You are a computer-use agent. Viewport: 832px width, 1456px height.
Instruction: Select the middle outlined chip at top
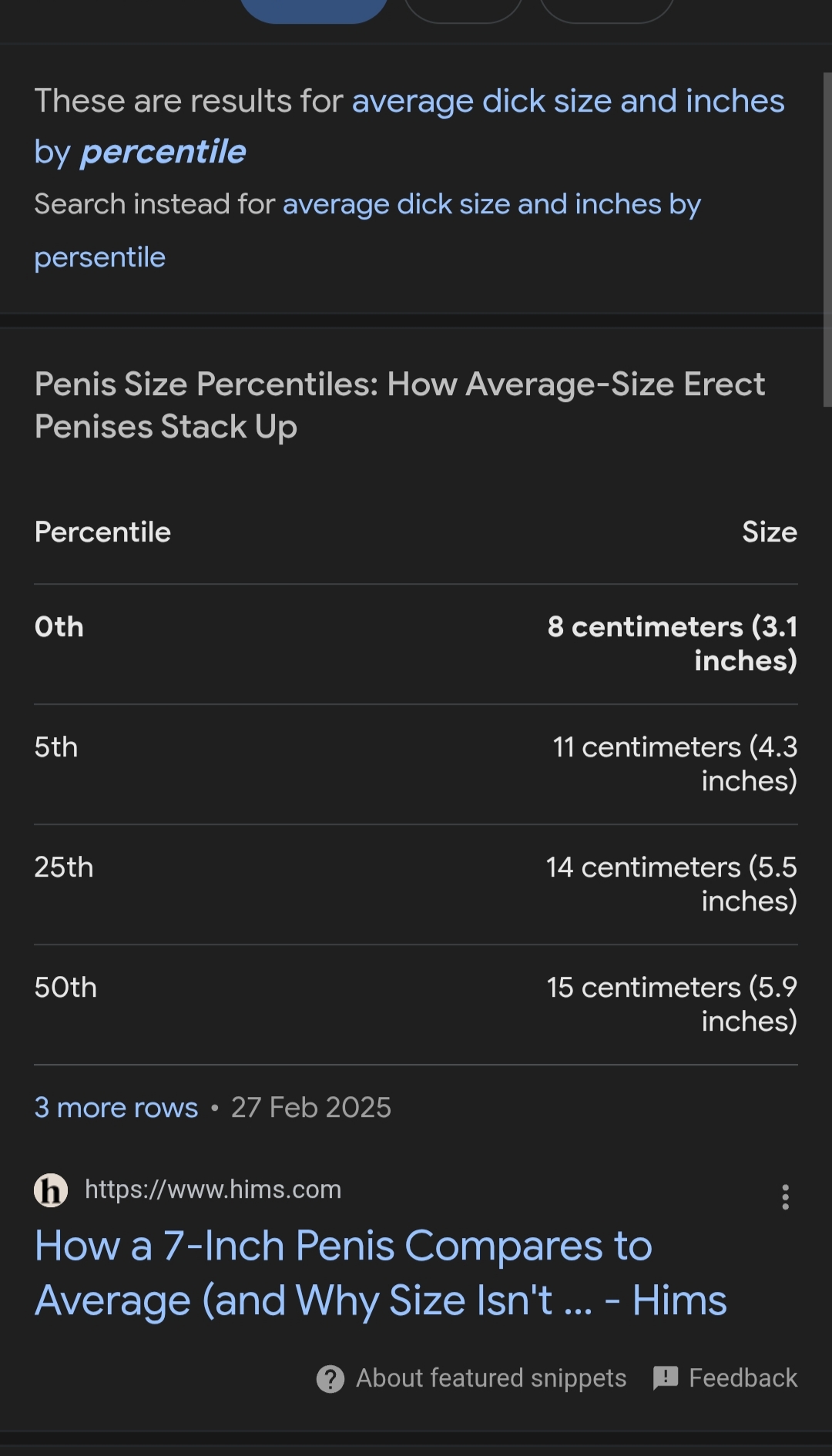pyautogui.click(x=463, y=9)
